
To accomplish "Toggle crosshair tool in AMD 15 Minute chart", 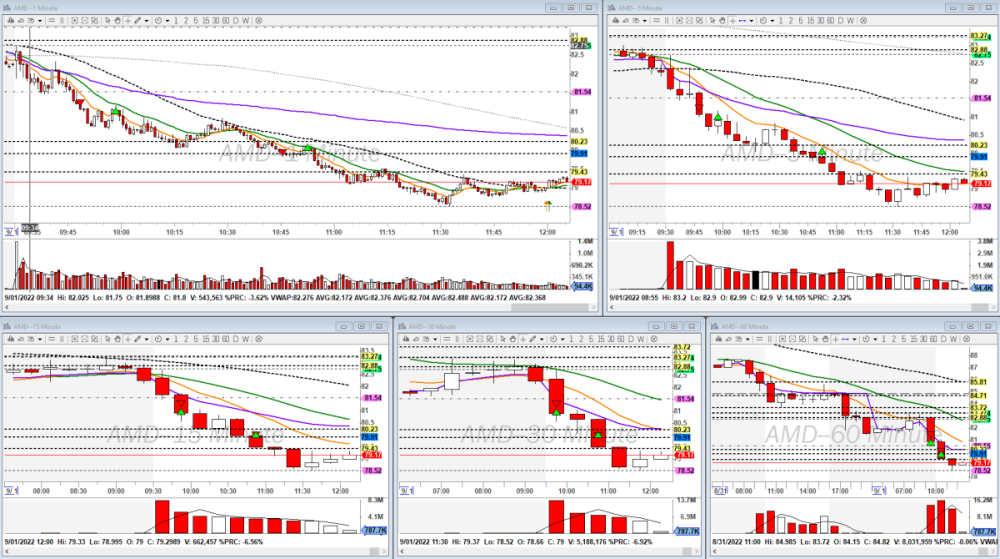I will click(128, 339).
